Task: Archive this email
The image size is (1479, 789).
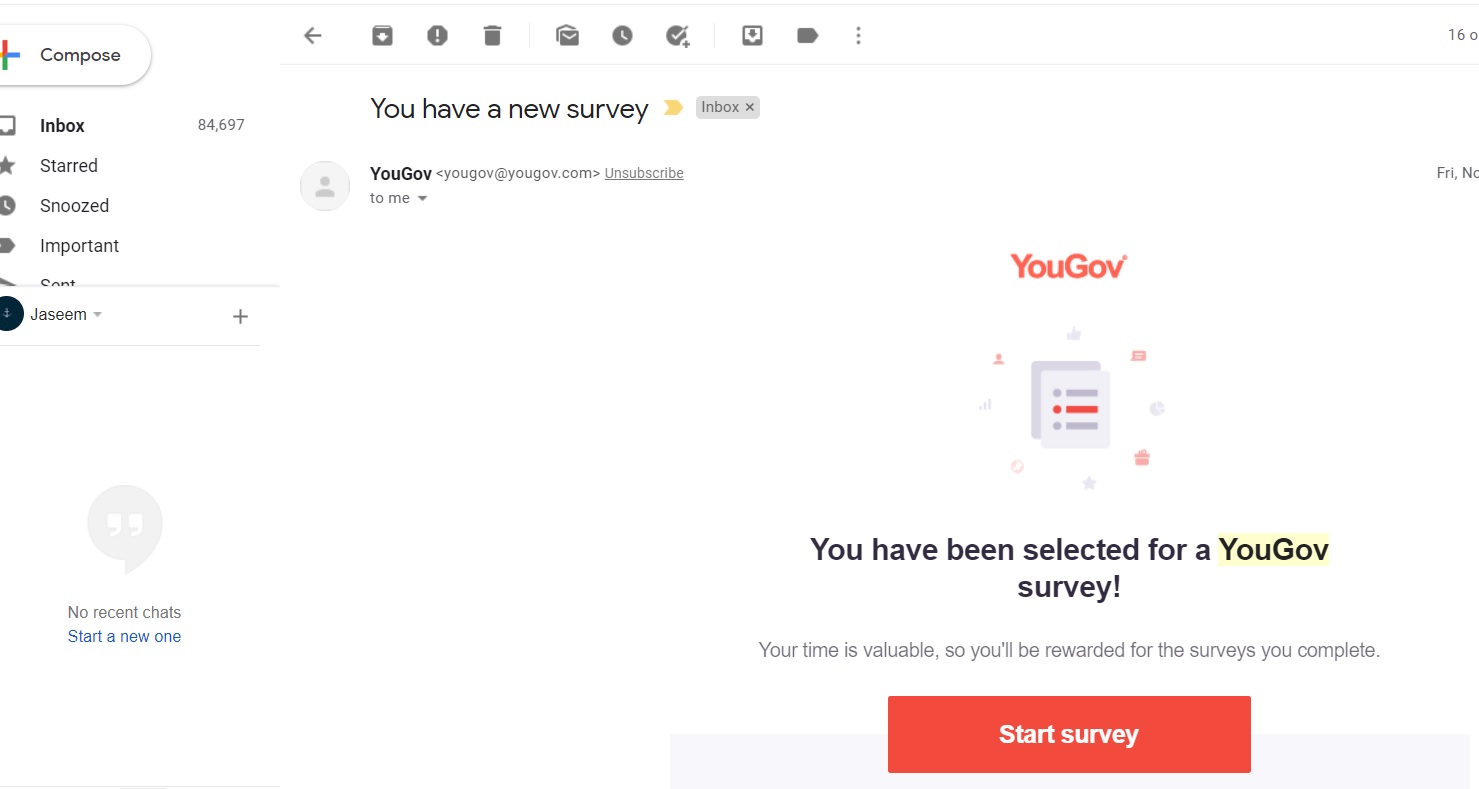Action: pos(382,36)
